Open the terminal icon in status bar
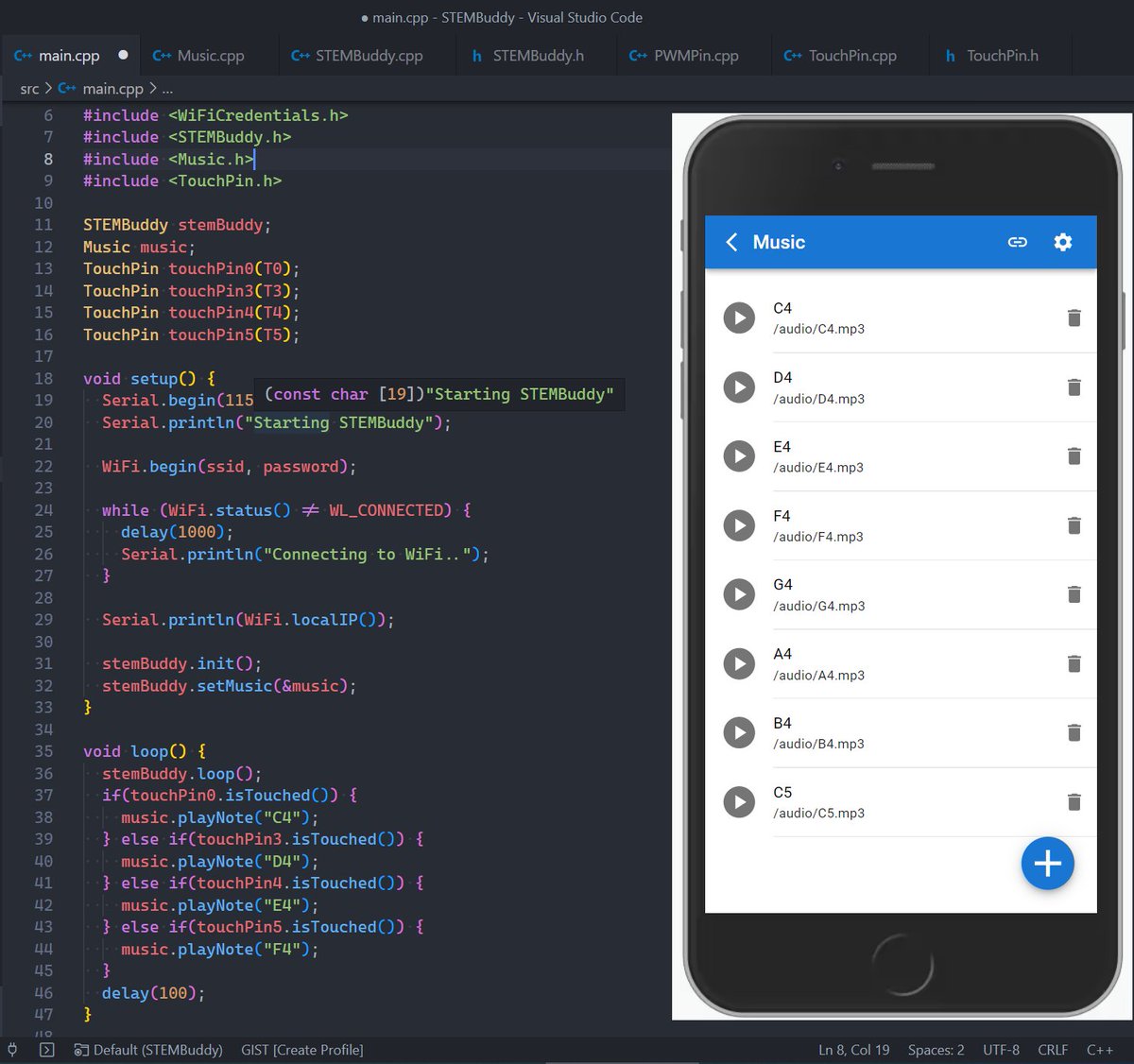 (47, 1050)
